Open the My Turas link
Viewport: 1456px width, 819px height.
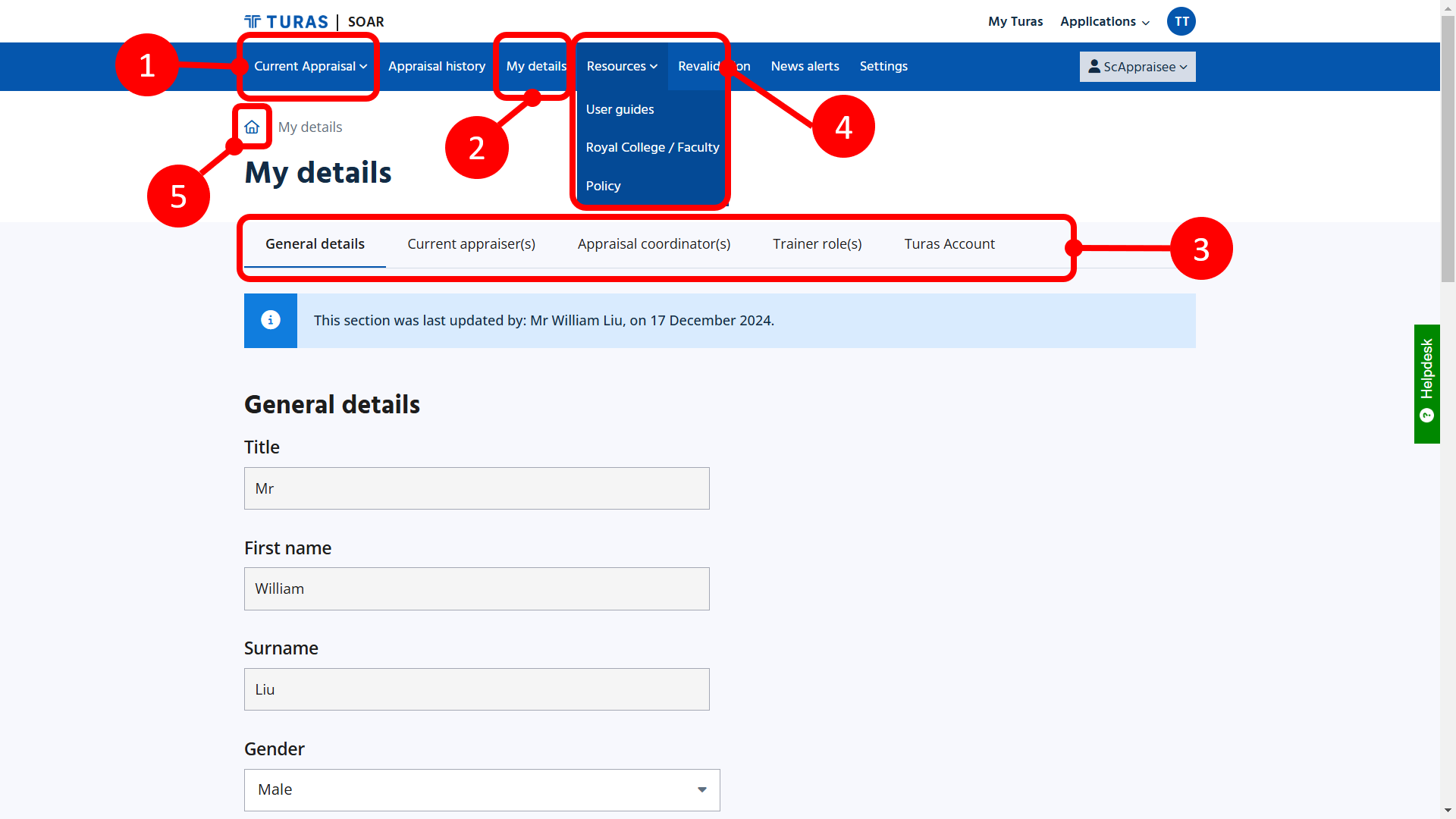point(1015,22)
